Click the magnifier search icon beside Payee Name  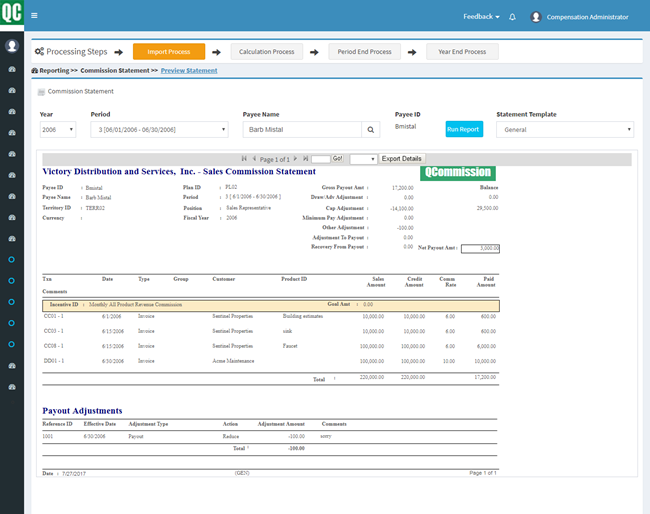[x=371, y=130]
